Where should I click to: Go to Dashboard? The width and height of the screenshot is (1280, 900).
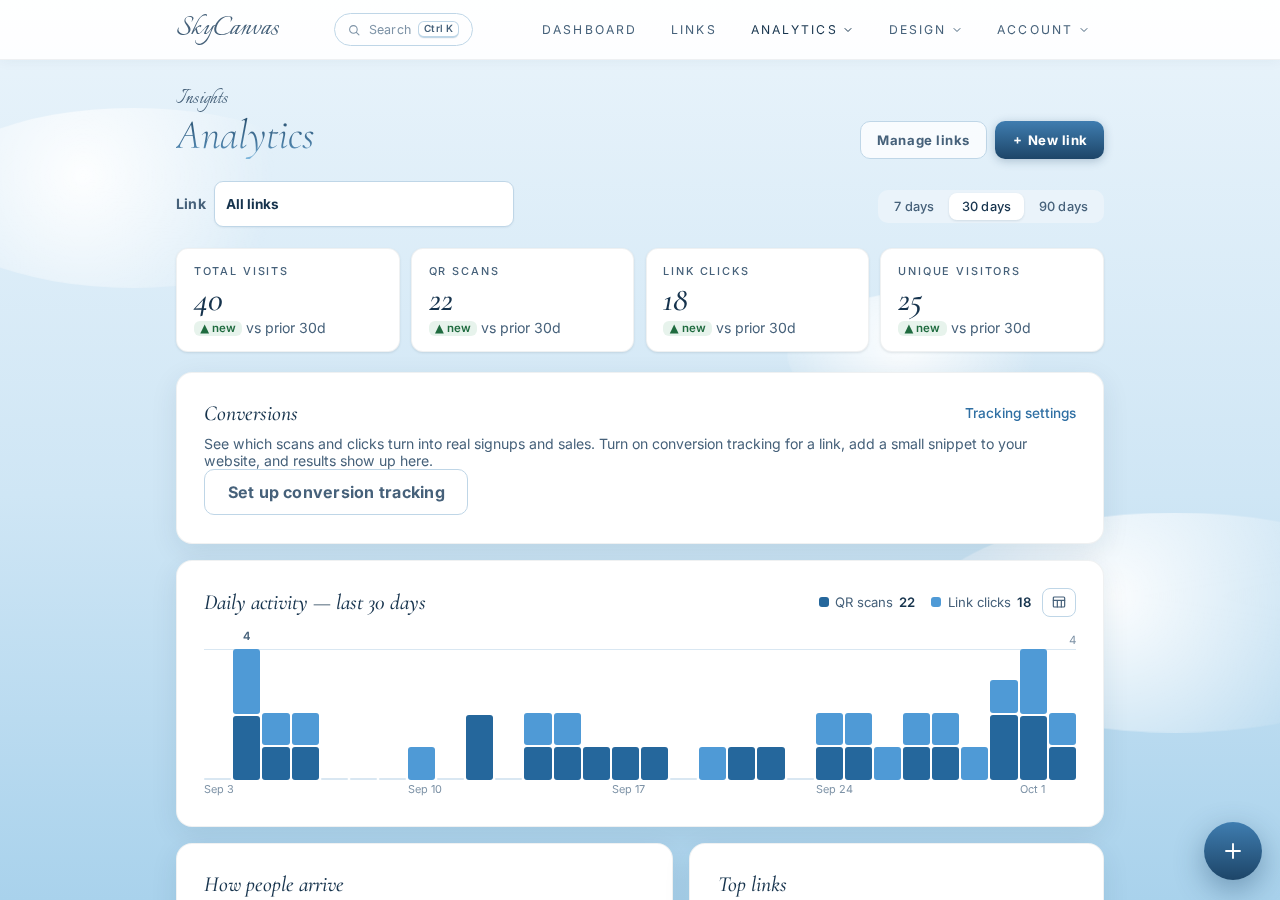point(589,30)
